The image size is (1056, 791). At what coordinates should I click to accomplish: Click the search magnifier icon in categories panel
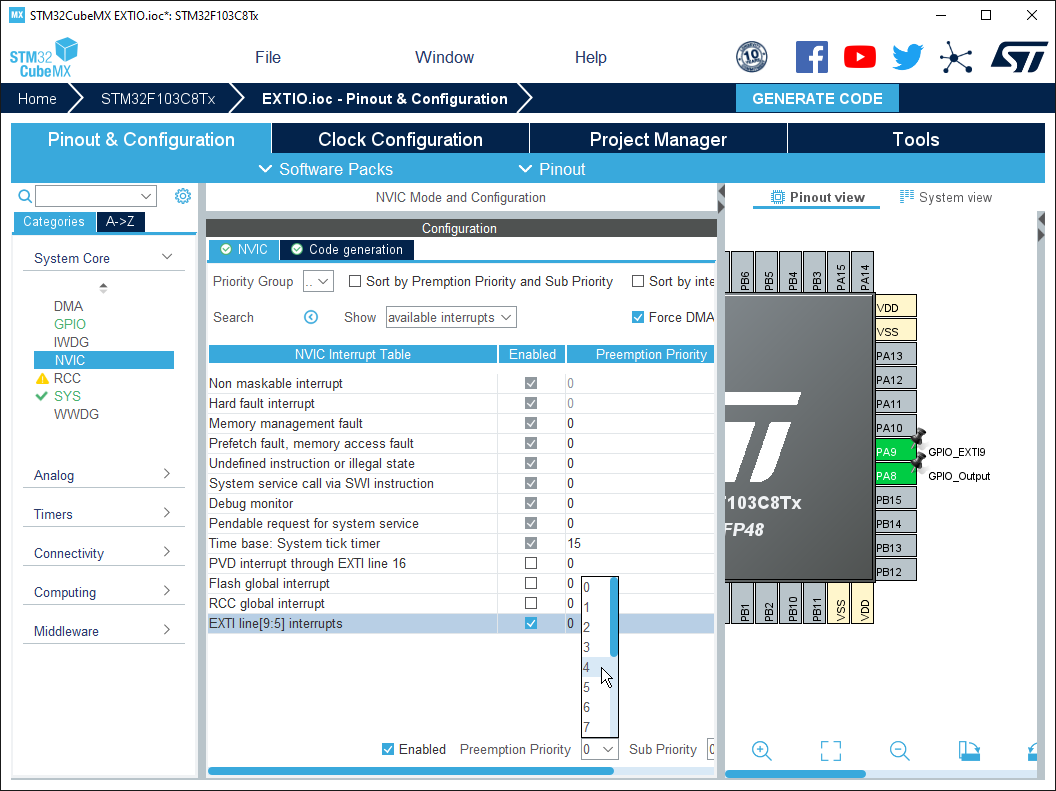click(25, 196)
